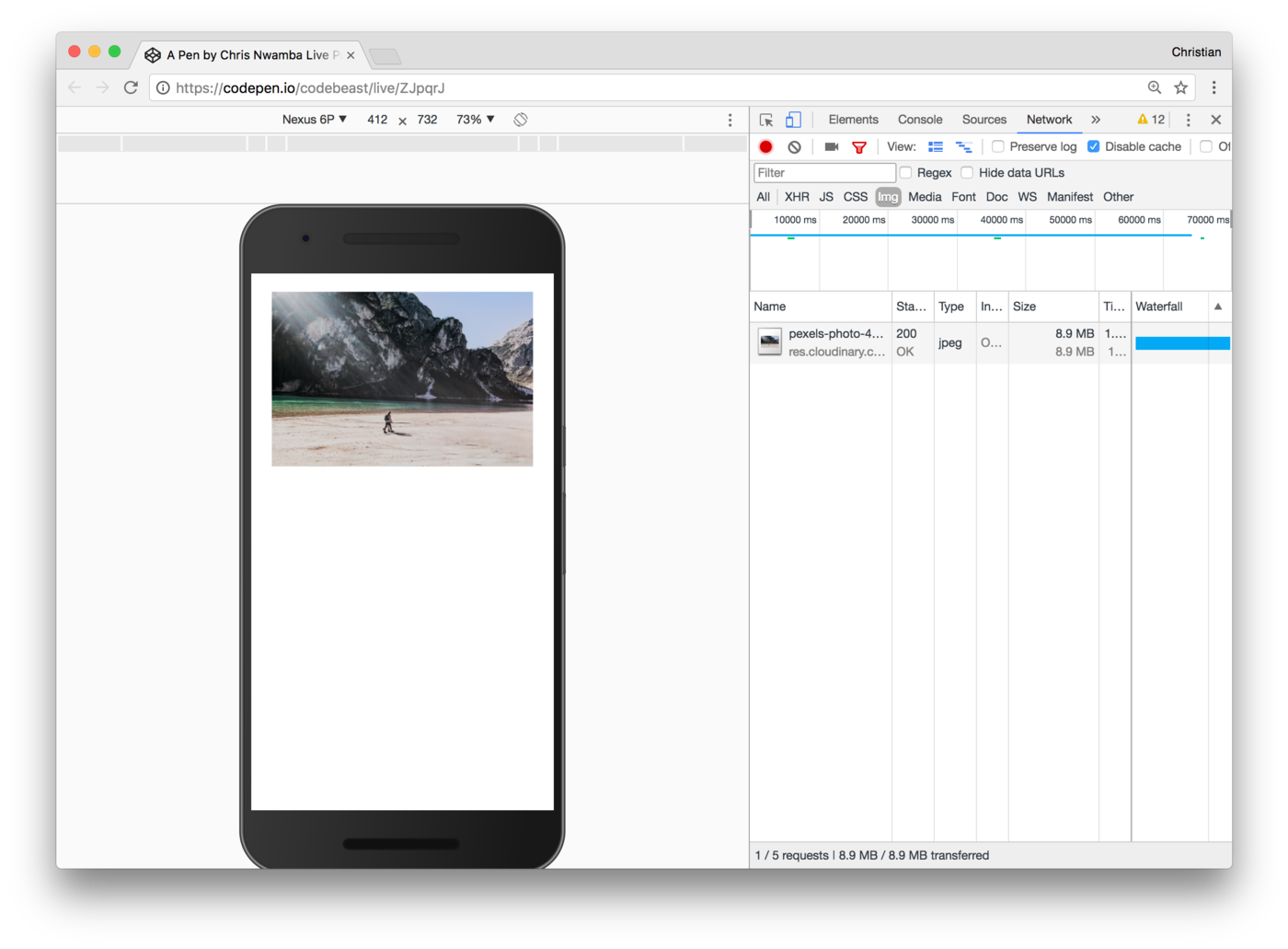Enable the Hide data URLs checkbox
This screenshot has width=1288, height=949.
coord(967,172)
